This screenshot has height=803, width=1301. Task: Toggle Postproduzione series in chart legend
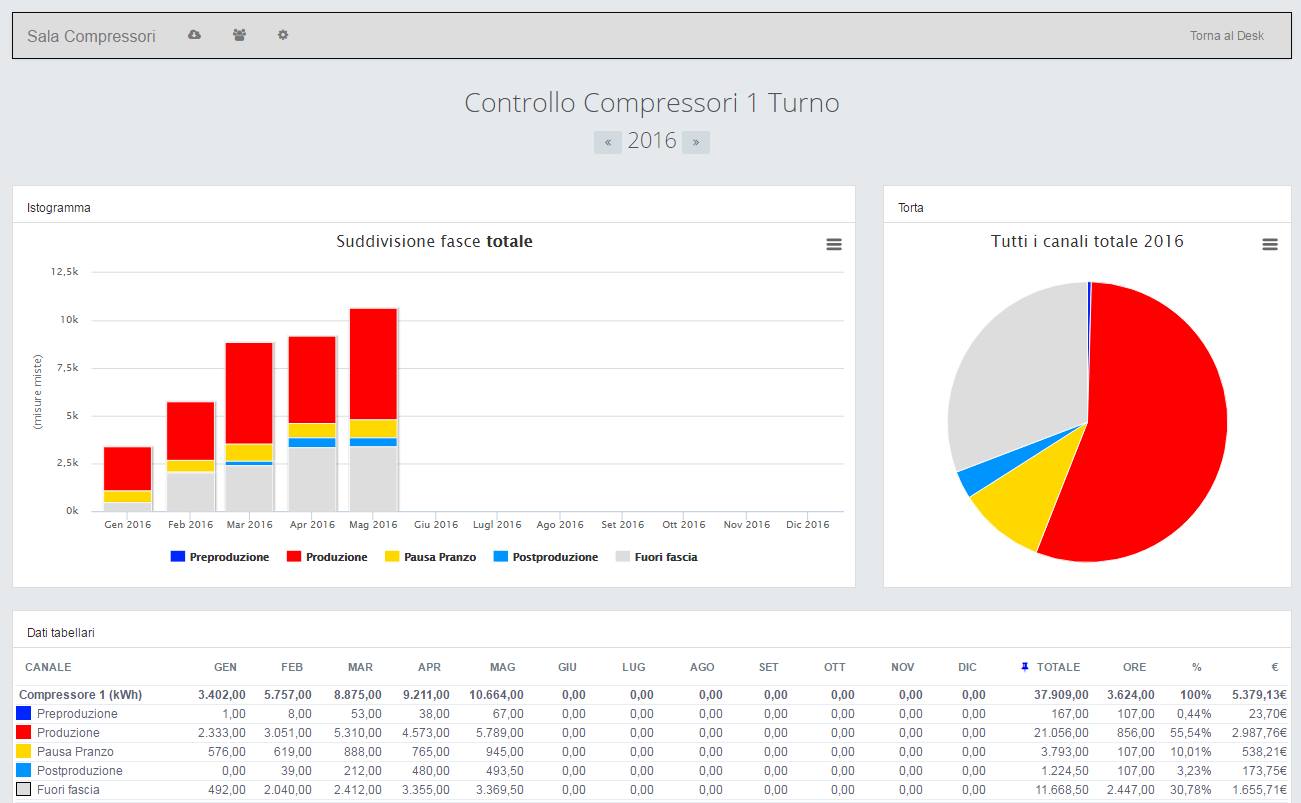pos(546,557)
